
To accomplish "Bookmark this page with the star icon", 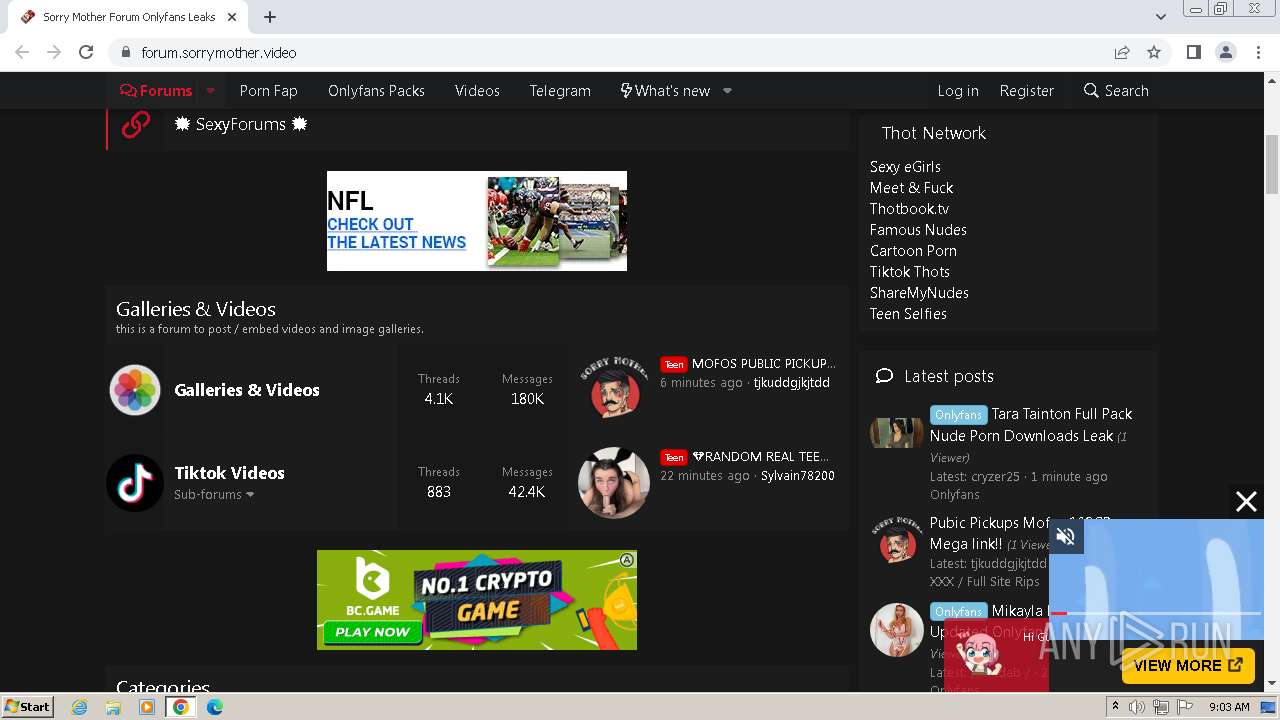I will point(1154,52).
